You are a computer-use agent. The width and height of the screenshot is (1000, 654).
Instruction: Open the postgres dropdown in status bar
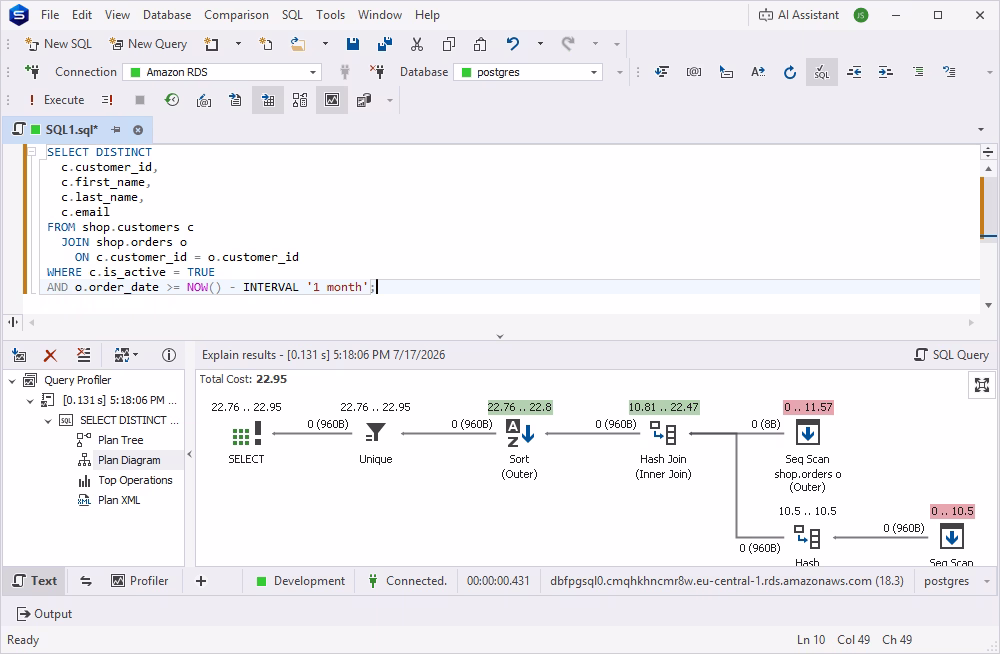987,581
